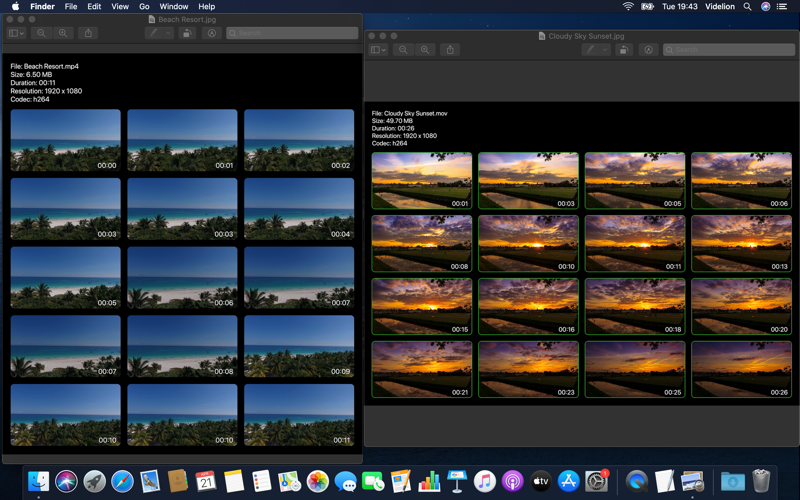The height and width of the screenshot is (500, 800).
Task: Click the Videlion user name in menu bar
Action: 719,7
